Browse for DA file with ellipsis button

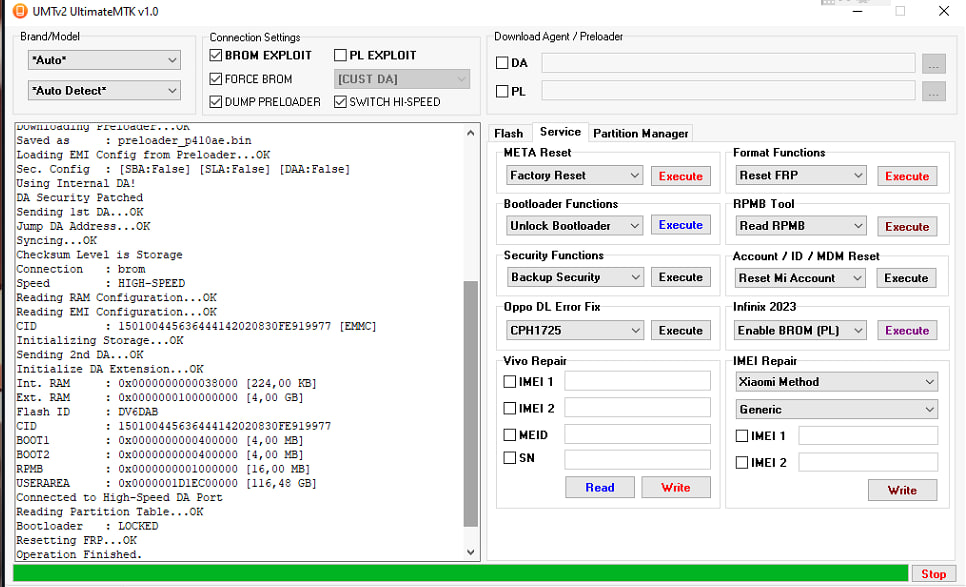933,63
